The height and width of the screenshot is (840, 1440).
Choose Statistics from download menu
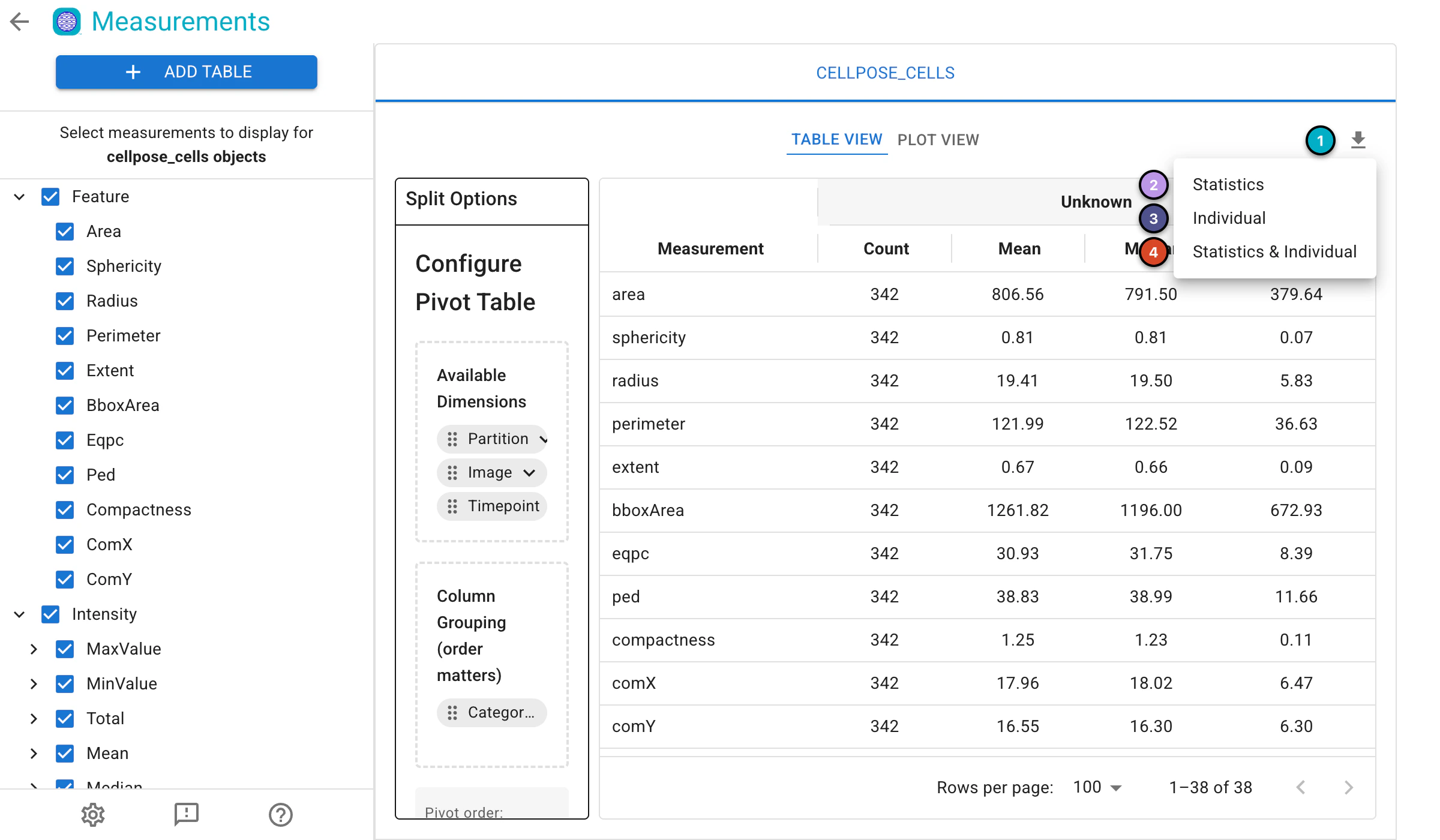click(1228, 185)
